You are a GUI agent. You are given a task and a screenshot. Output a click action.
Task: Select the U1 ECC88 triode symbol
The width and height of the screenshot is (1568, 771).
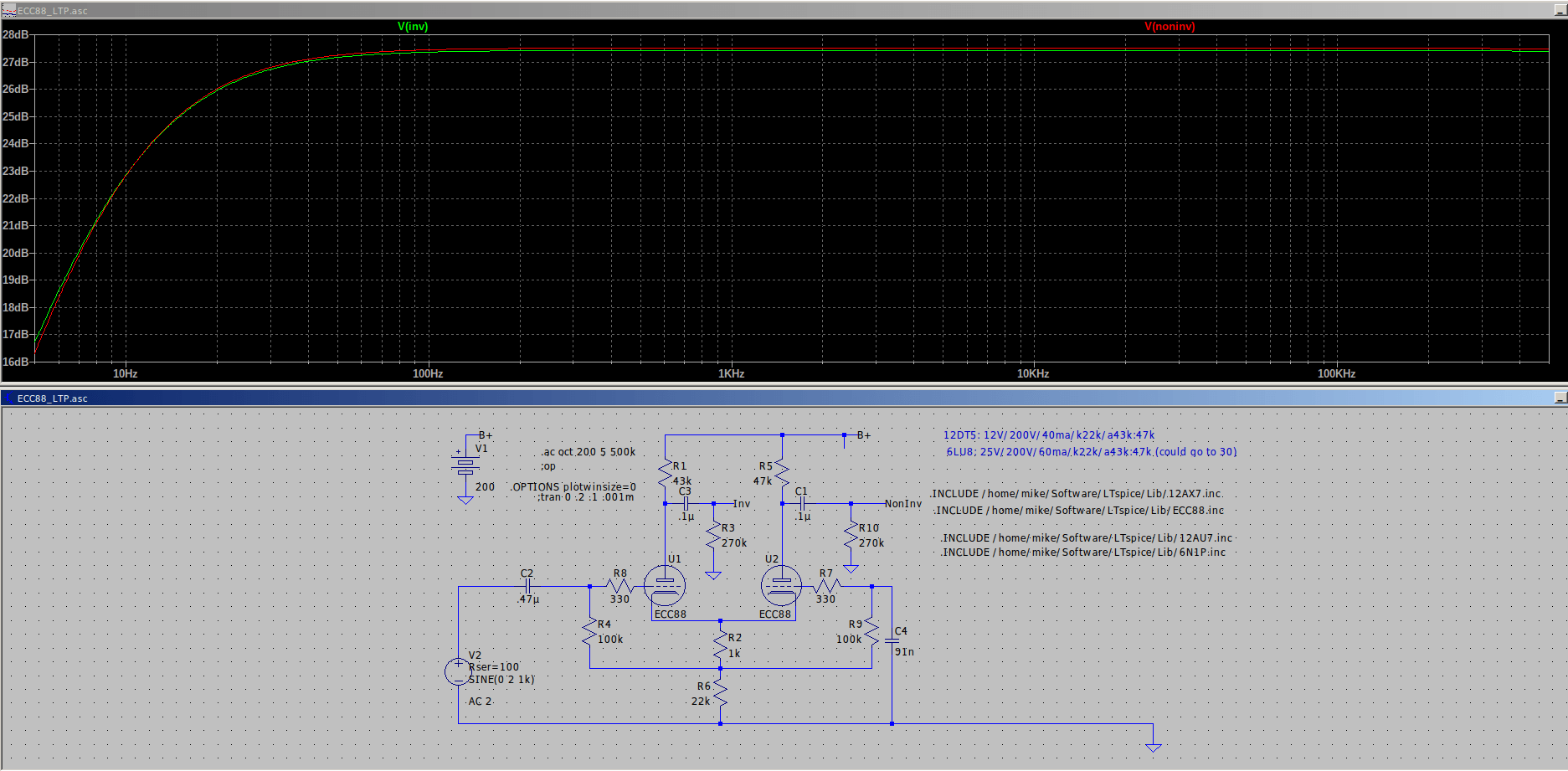[665, 585]
